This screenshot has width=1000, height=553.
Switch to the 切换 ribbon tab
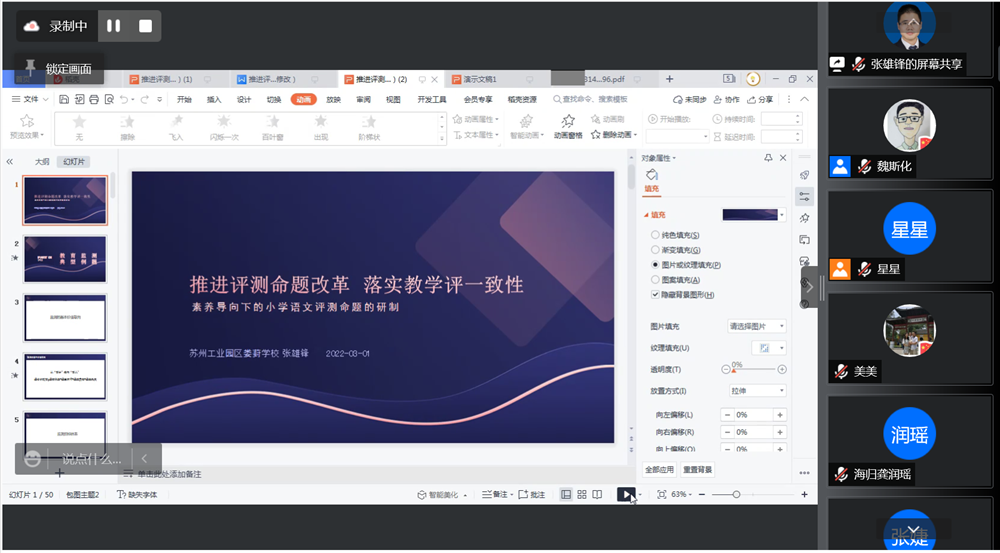tap(274, 100)
